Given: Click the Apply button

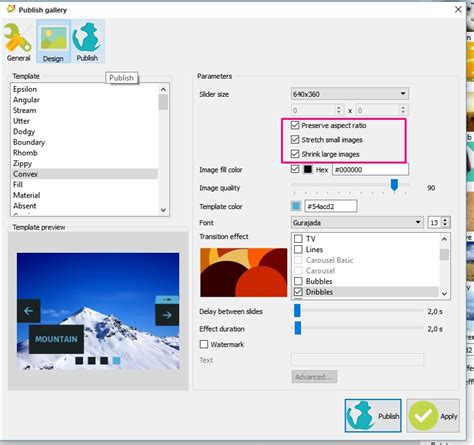Looking at the screenshot, I should pyautogui.click(x=433, y=416).
